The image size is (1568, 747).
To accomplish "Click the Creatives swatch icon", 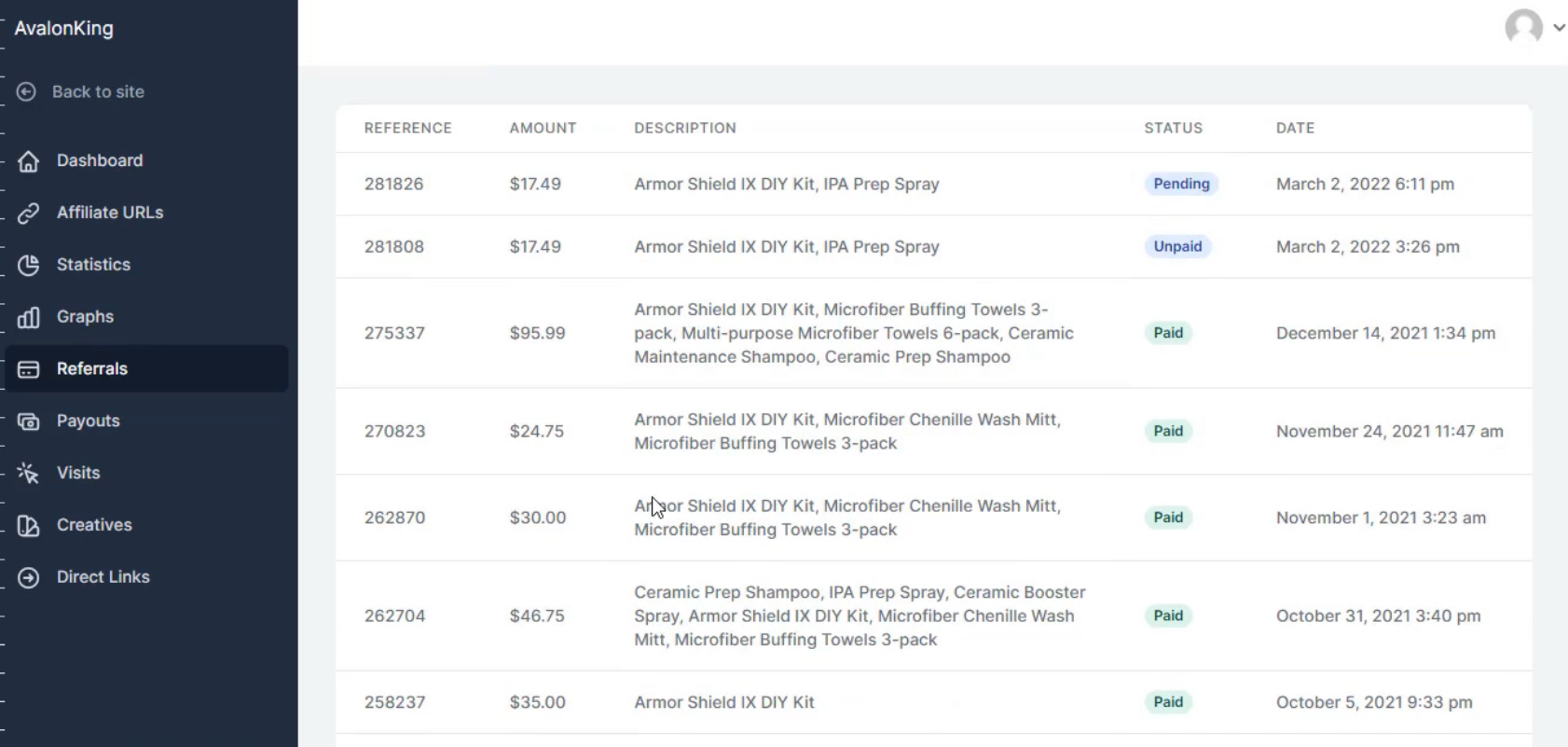I will point(29,525).
